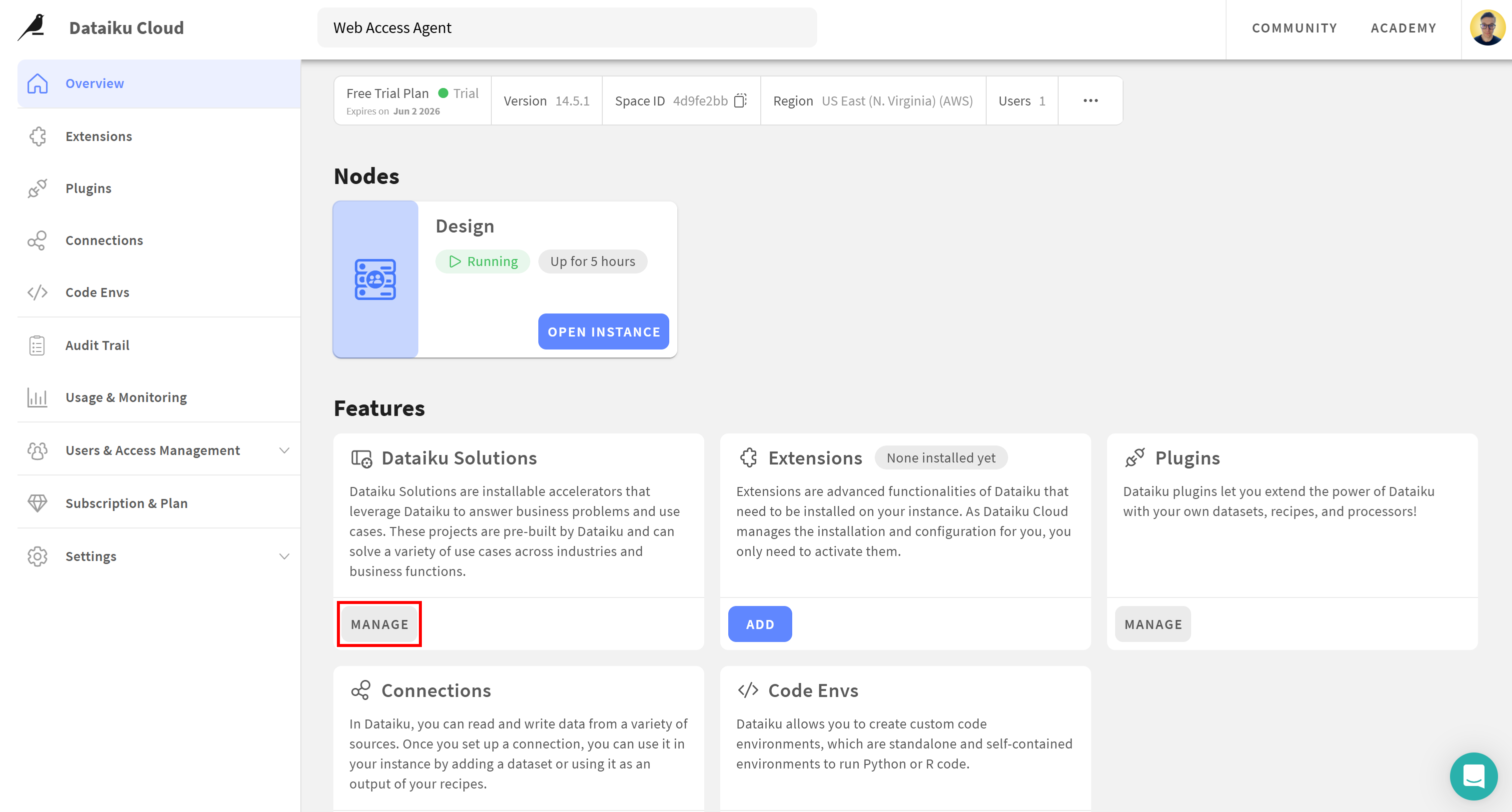Click the Space ID 4d9fe2bb value
Image resolution: width=1512 pixels, height=812 pixels.
[x=700, y=101]
